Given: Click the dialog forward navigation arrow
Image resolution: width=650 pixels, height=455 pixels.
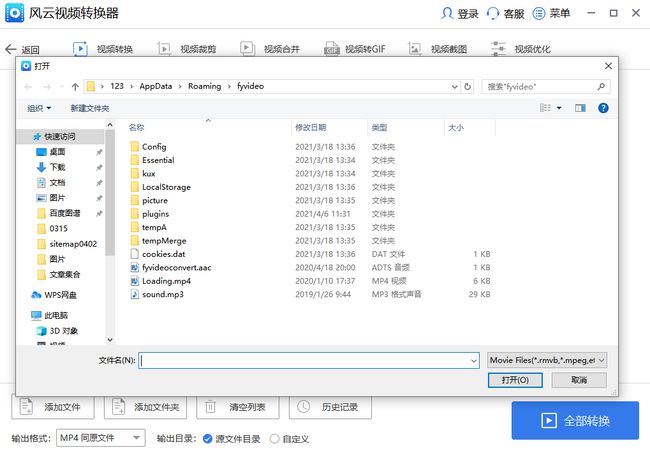Looking at the screenshot, I should tap(47, 87).
